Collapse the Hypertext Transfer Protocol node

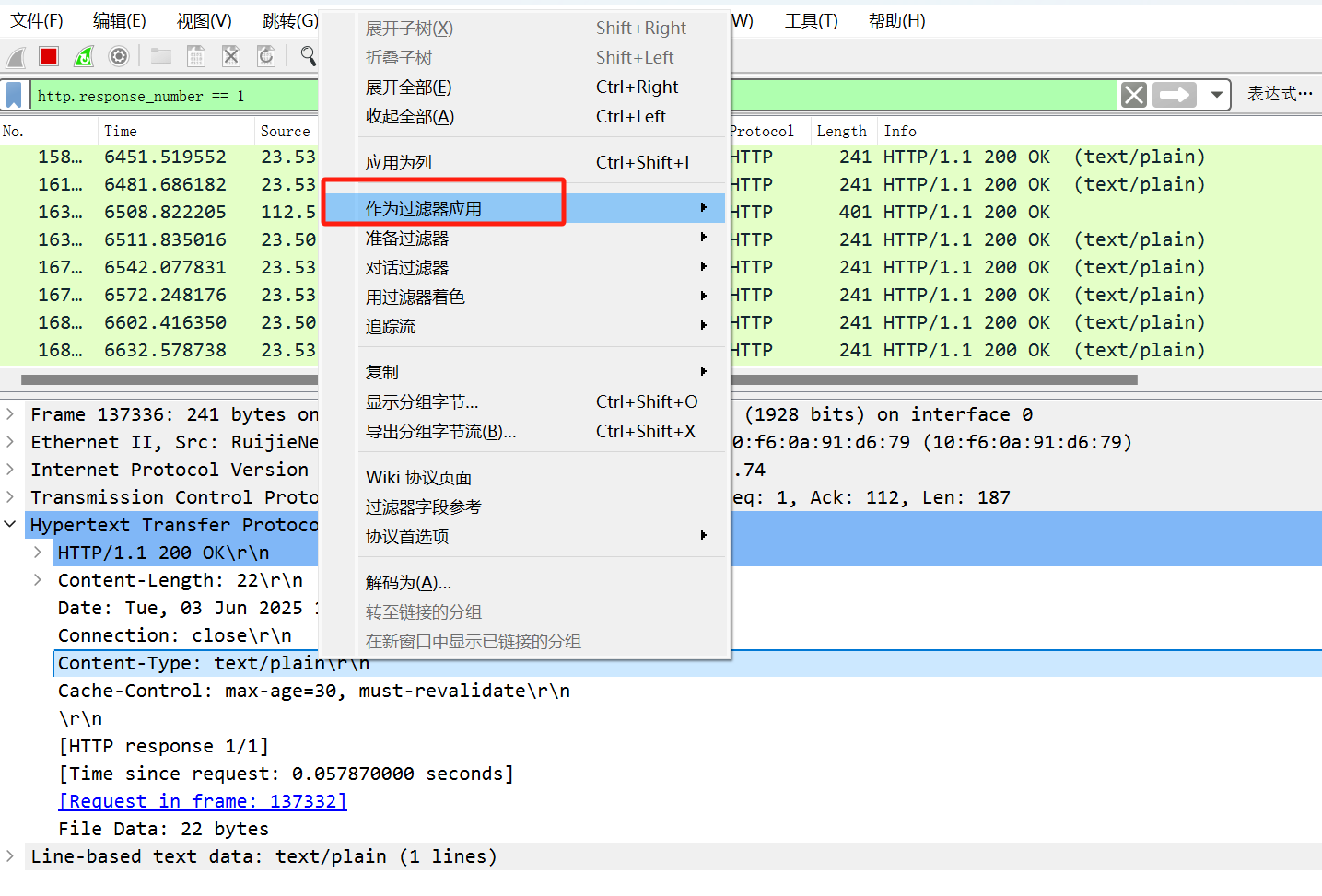pyautogui.click(x=10, y=525)
